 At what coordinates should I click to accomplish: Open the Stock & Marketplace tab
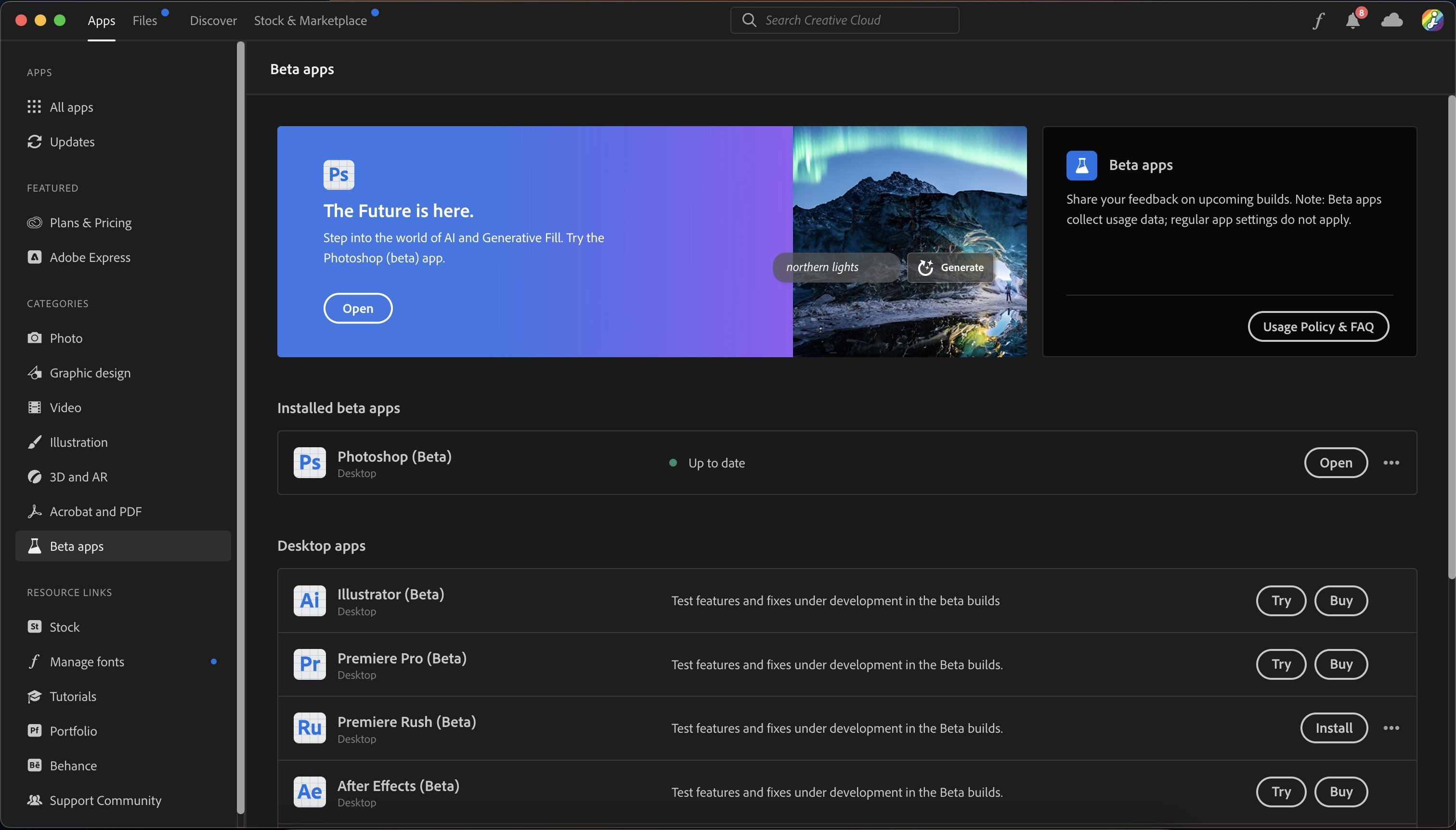(310, 21)
